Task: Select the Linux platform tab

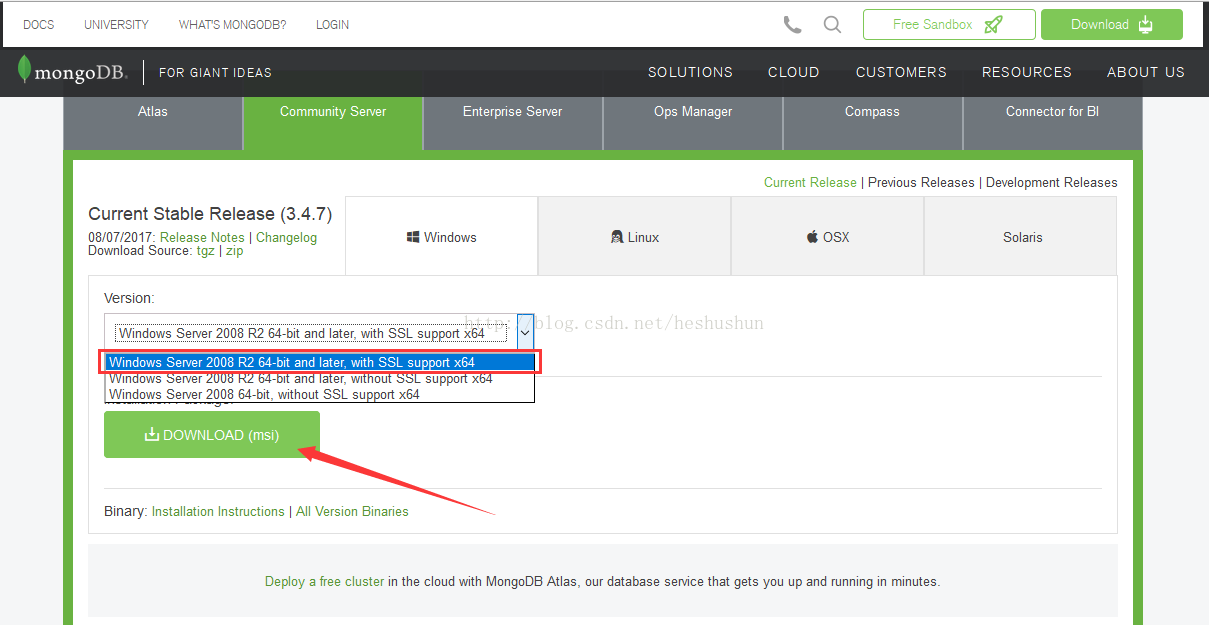Action: (634, 237)
